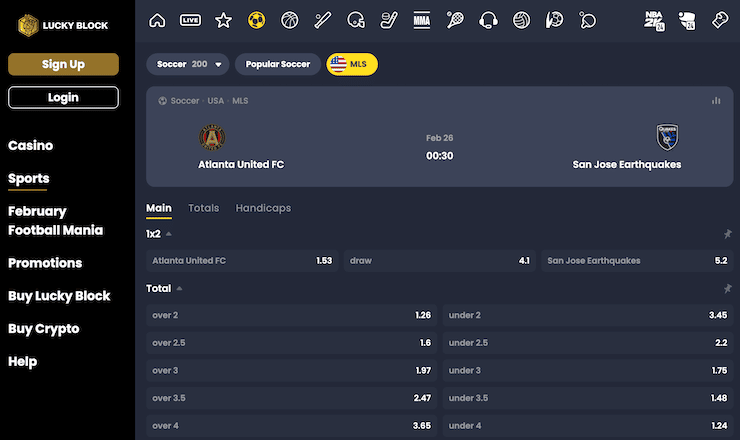Open the favorites star icon
Image resolution: width=740 pixels, height=440 pixels.
(223, 20)
